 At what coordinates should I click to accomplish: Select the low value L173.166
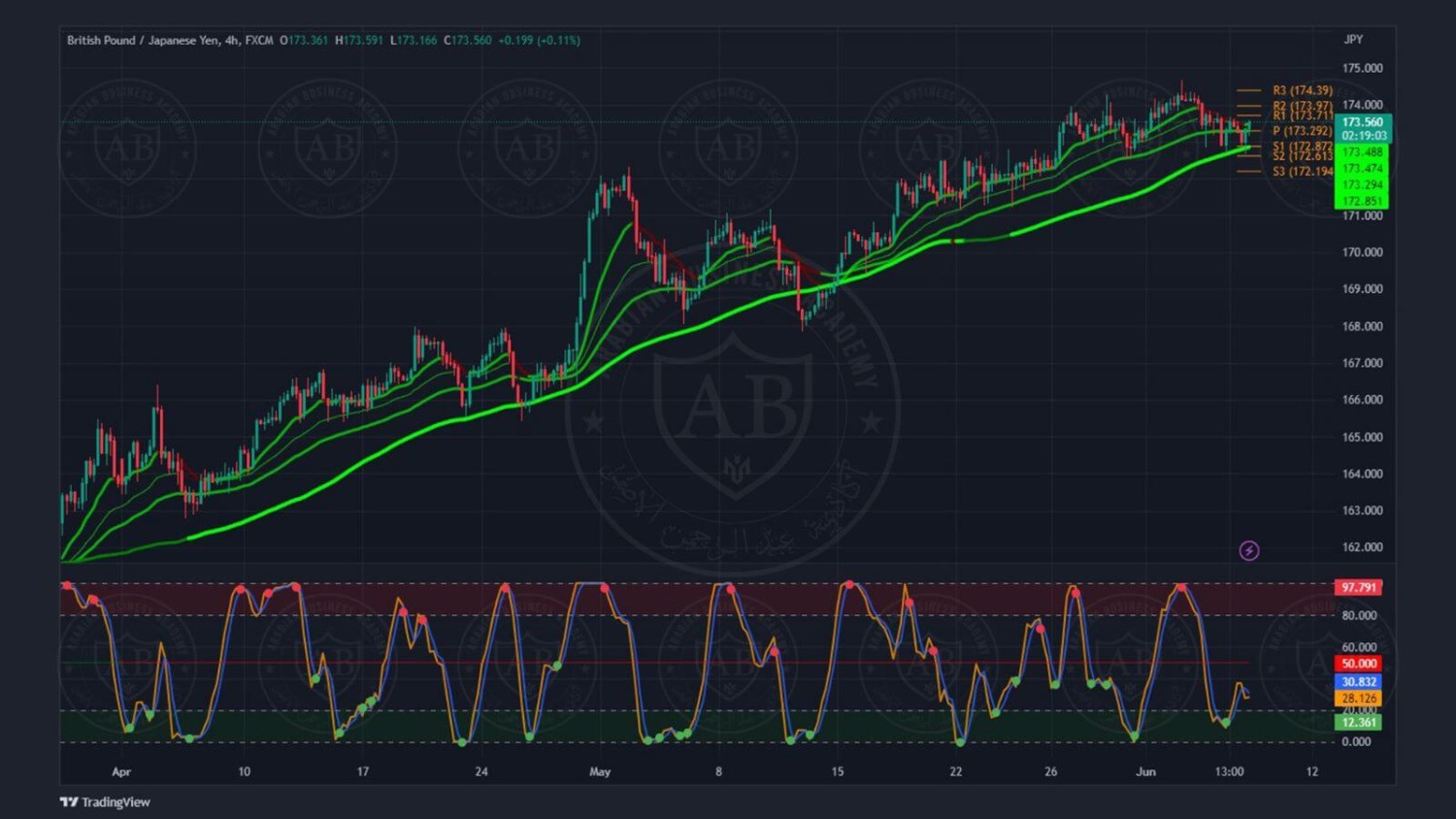414,41
